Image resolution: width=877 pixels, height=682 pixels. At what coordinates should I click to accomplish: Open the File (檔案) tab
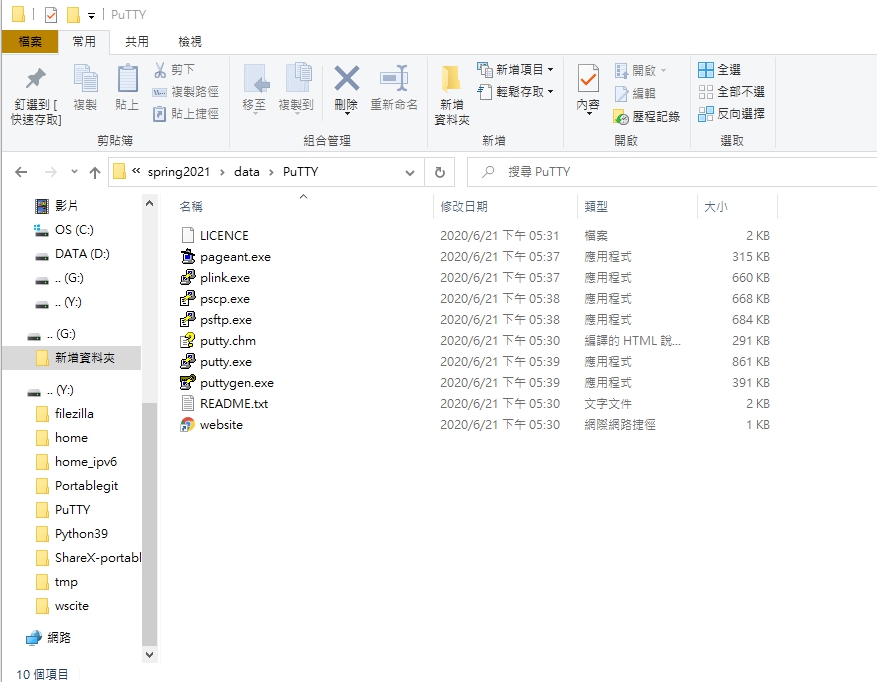pos(30,41)
